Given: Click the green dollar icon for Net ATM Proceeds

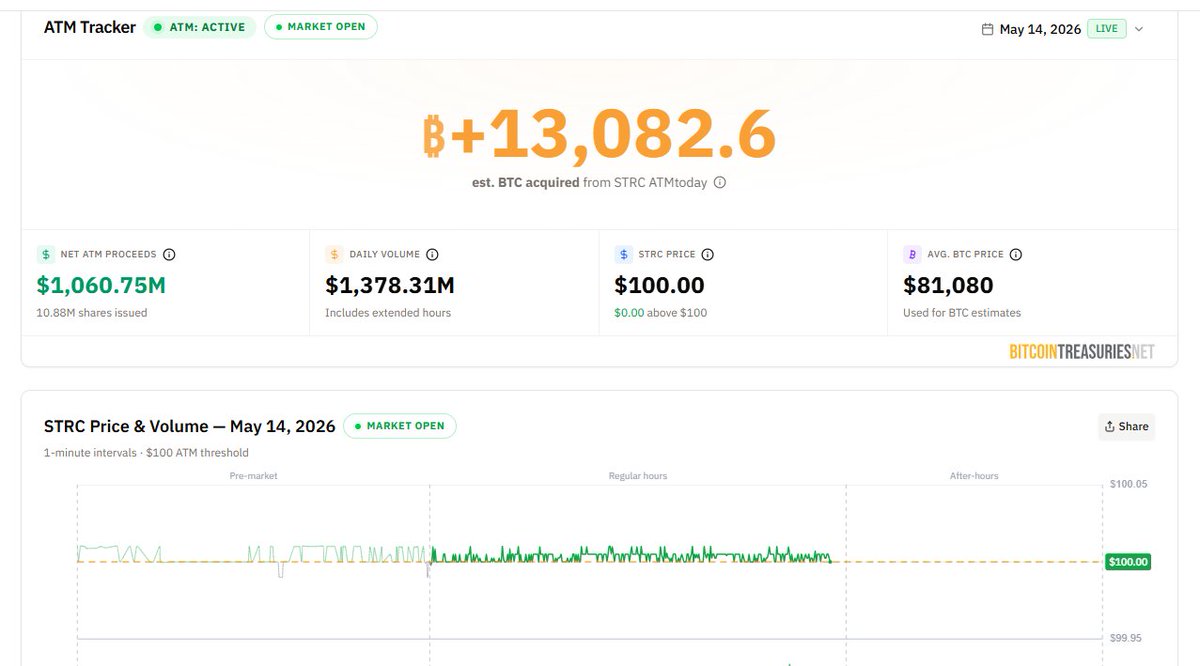Looking at the screenshot, I should pos(44,254).
